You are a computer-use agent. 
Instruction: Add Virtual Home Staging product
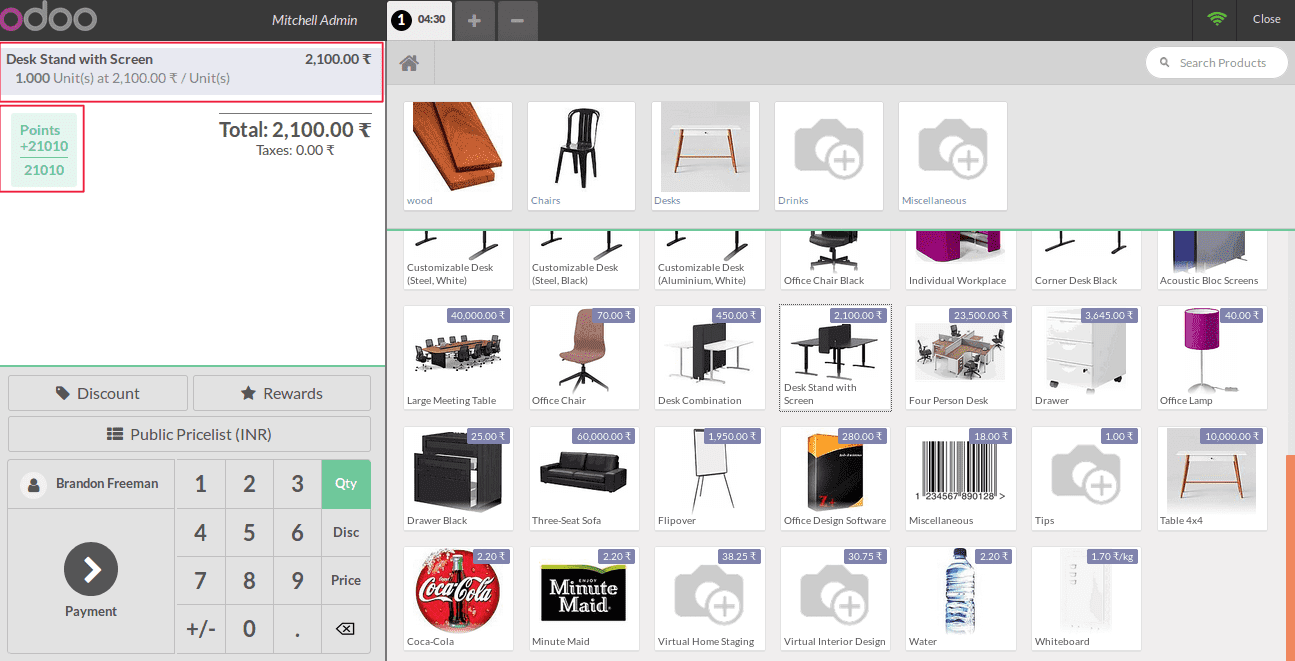tap(710, 598)
